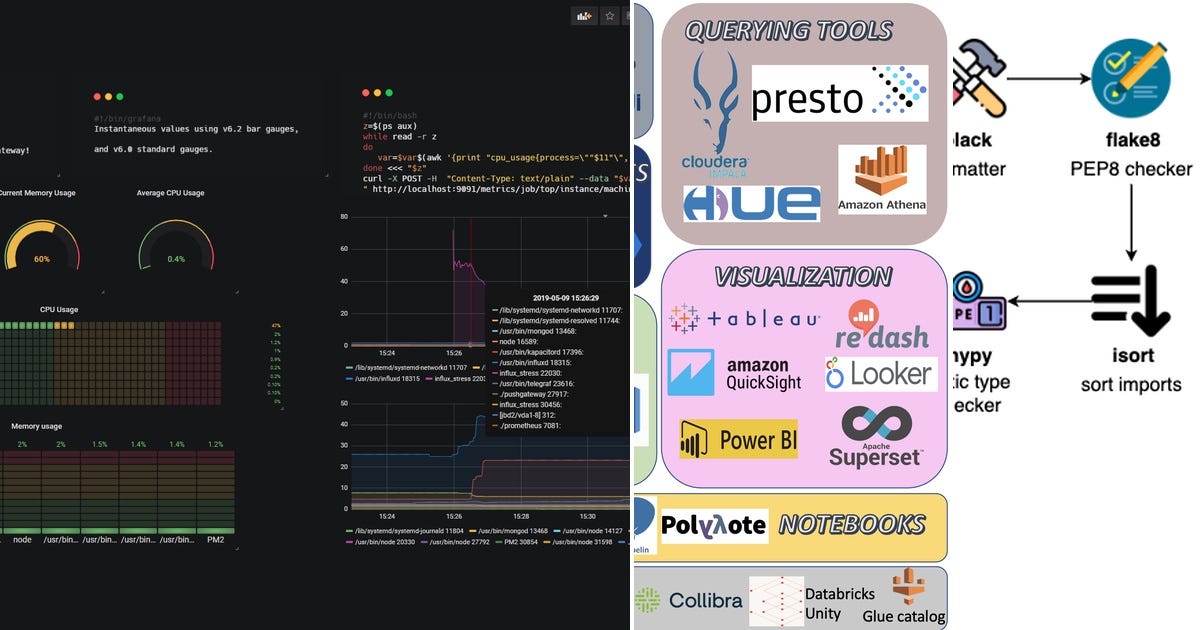
Task: Open the Memory usage panel title menu
Action: (x=37, y=426)
